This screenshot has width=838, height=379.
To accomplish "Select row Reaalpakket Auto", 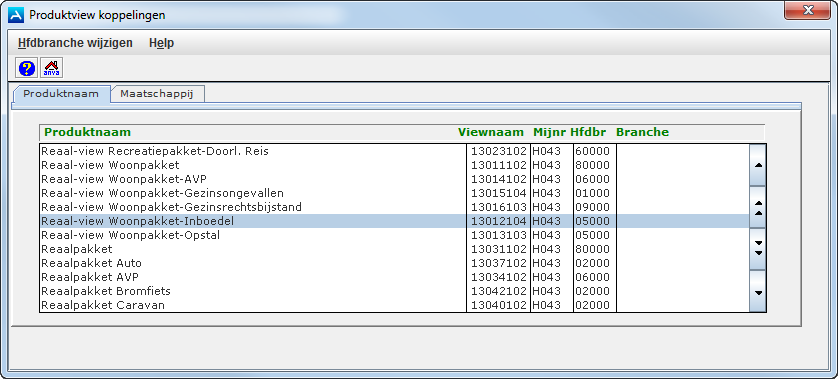I will point(394,263).
